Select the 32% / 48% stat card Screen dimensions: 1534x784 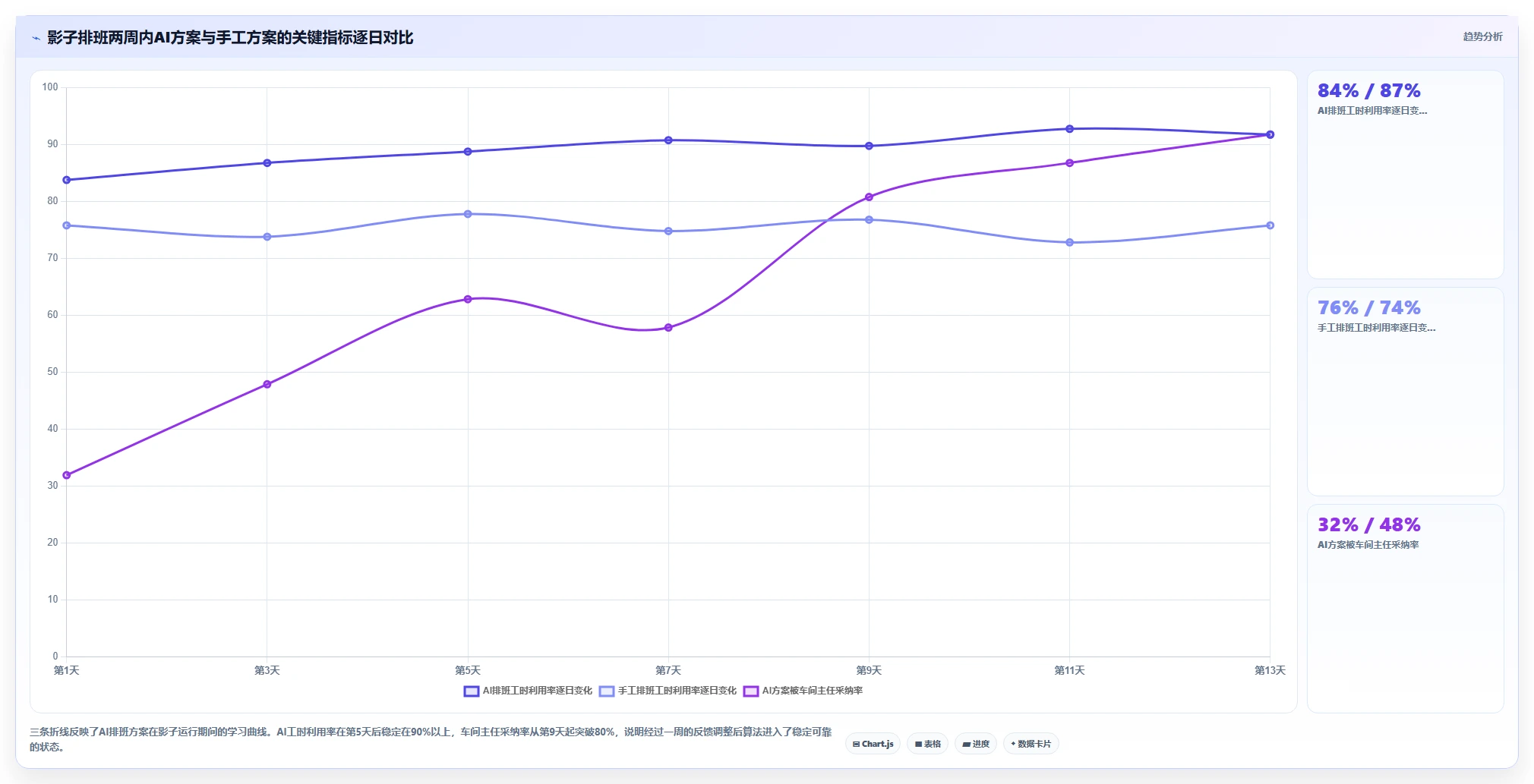tap(1405, 609)
